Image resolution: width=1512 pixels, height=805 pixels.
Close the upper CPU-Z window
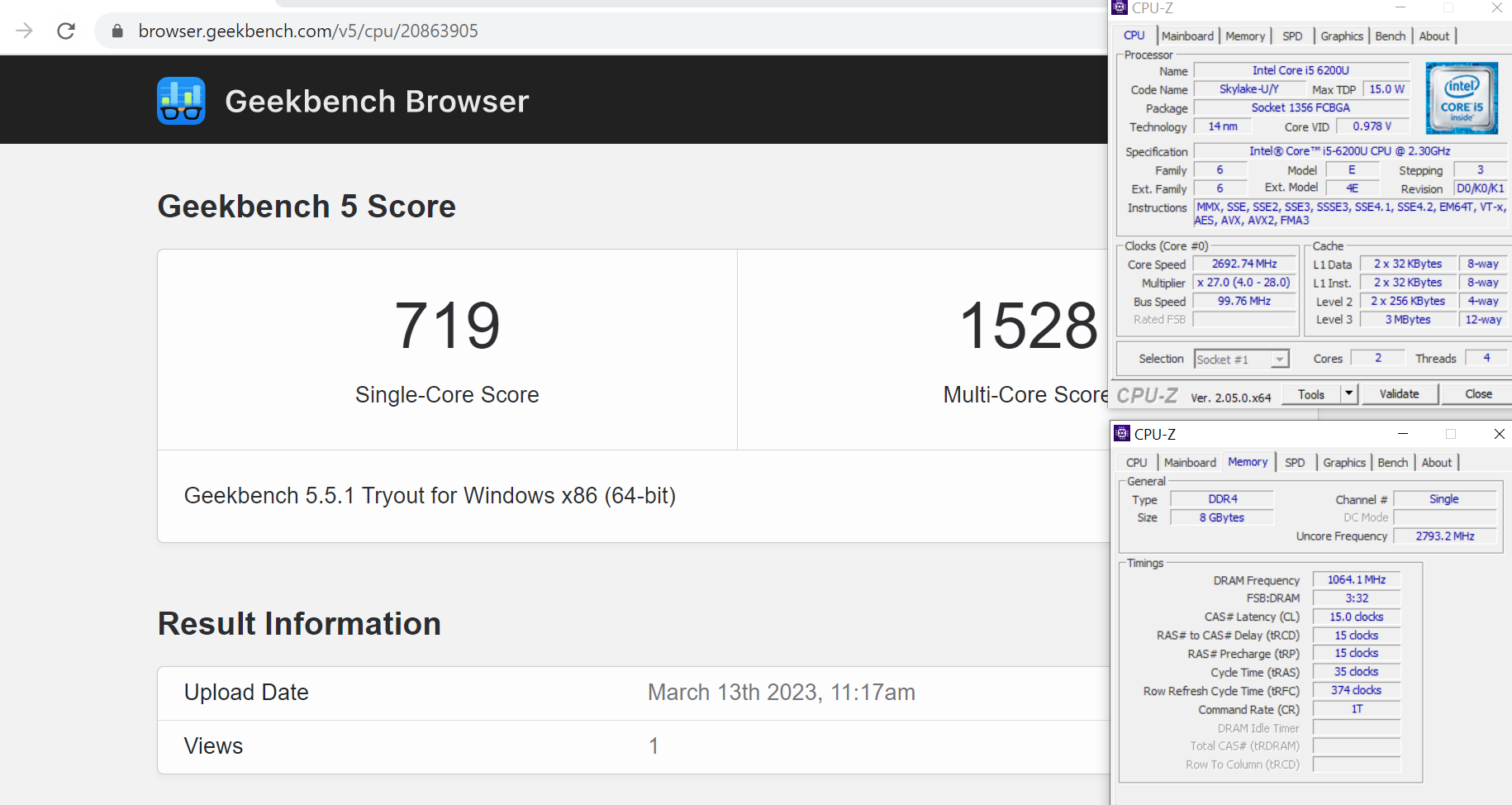coord(1497,7)
